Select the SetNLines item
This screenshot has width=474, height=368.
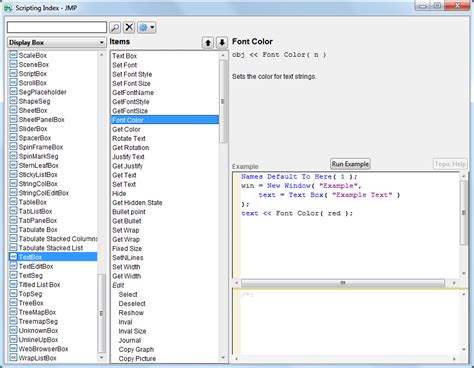[165, 257]
